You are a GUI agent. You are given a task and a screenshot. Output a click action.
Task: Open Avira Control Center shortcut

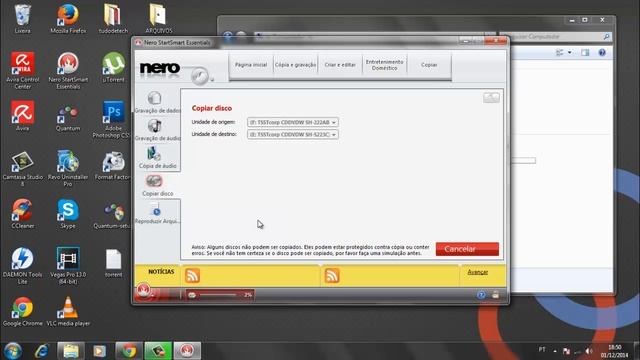pos(22,71)
